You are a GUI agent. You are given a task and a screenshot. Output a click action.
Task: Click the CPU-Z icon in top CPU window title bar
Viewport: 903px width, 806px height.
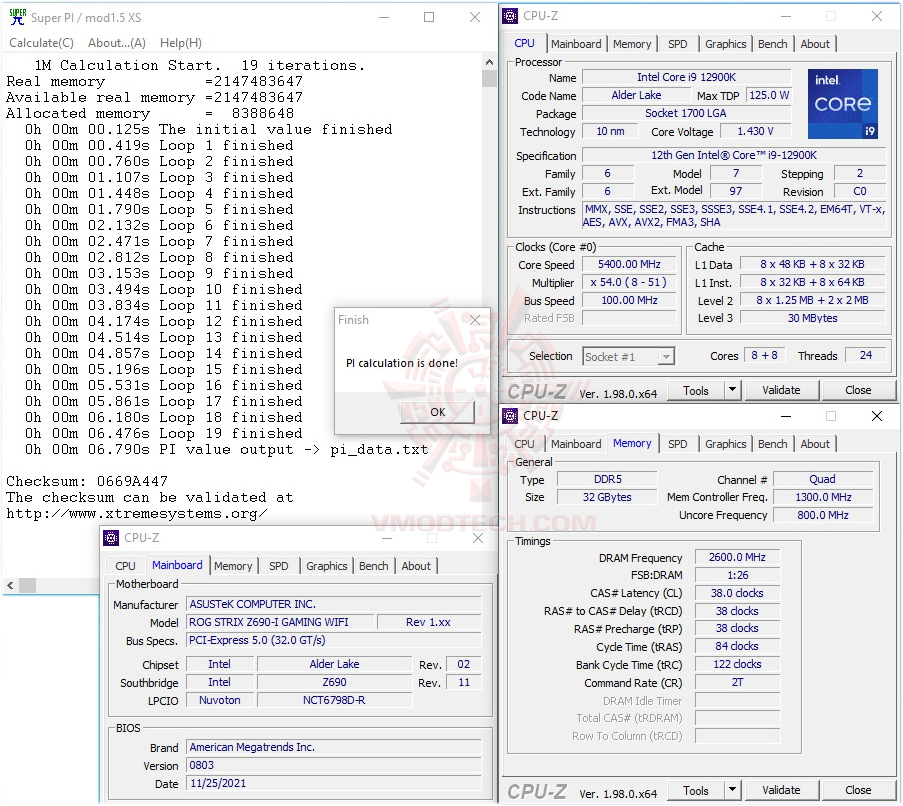(510, 16)
